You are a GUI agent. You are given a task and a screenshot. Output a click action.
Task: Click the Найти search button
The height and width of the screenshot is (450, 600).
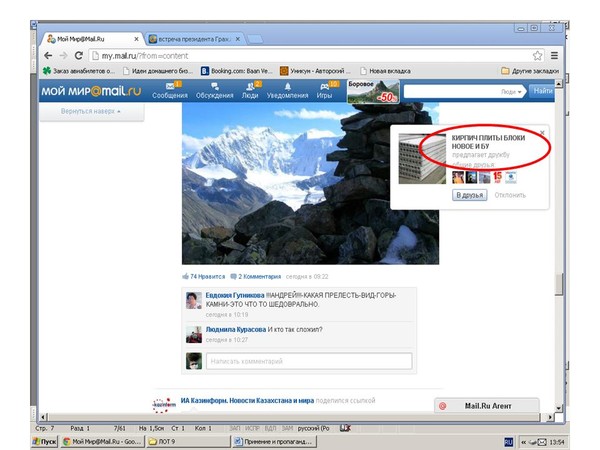[x=542, y=91]
